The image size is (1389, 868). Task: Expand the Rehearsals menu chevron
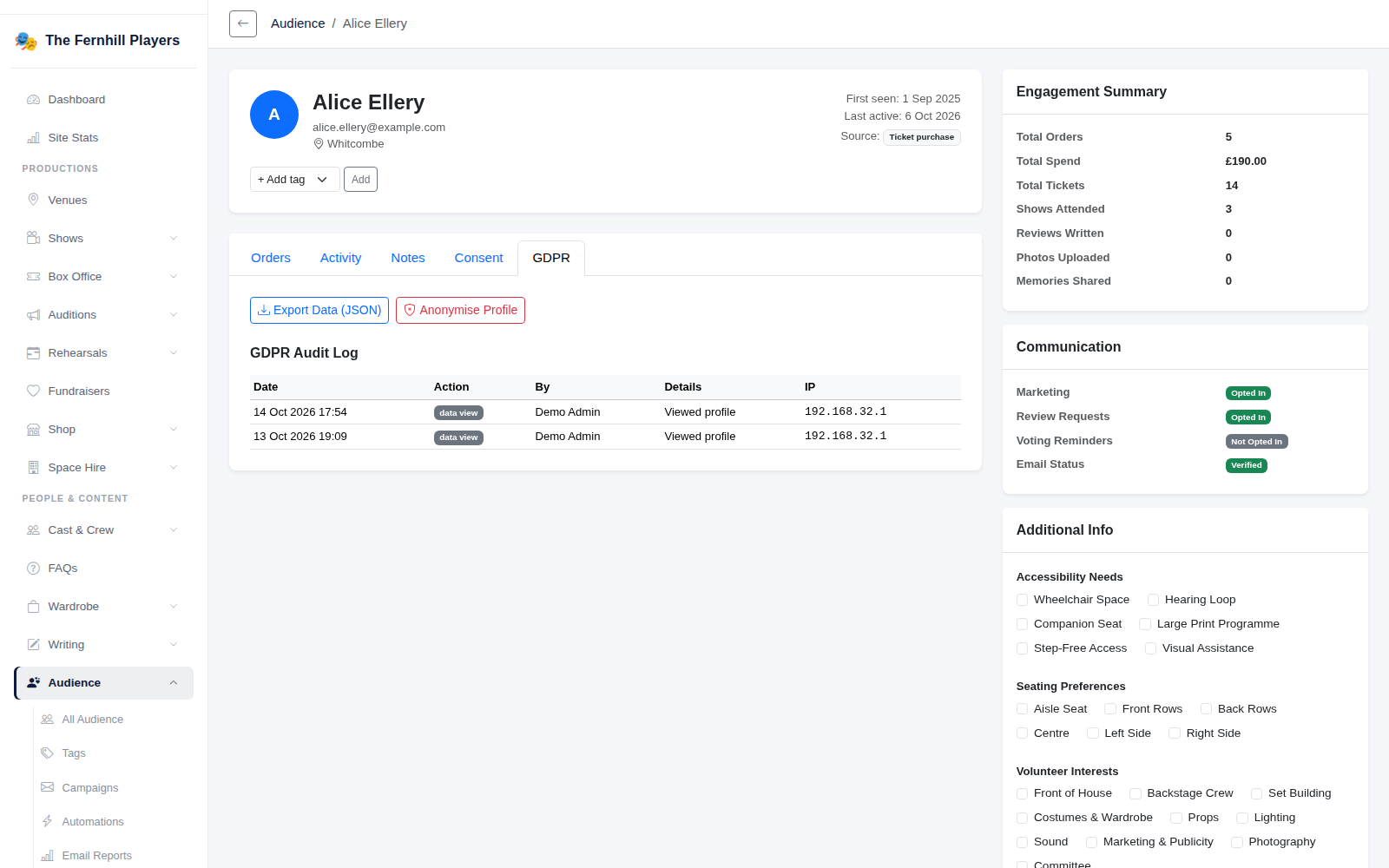[x=174, y=352]
